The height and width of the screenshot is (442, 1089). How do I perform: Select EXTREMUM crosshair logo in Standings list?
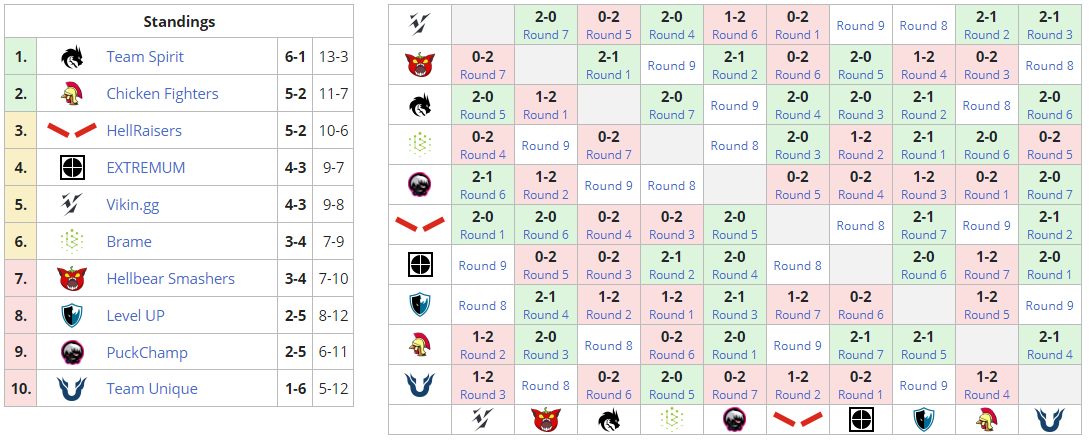click(x=71, y=167)
